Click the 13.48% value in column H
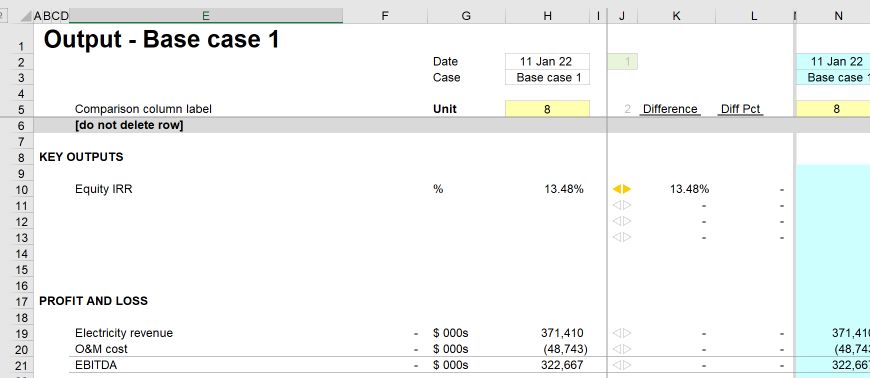 point(564,189)
